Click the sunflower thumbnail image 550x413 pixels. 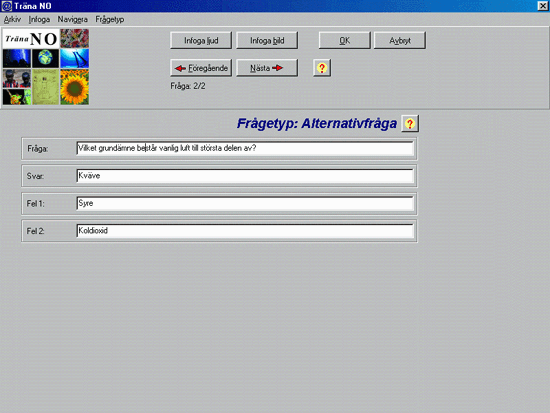(x=74, y=87)
